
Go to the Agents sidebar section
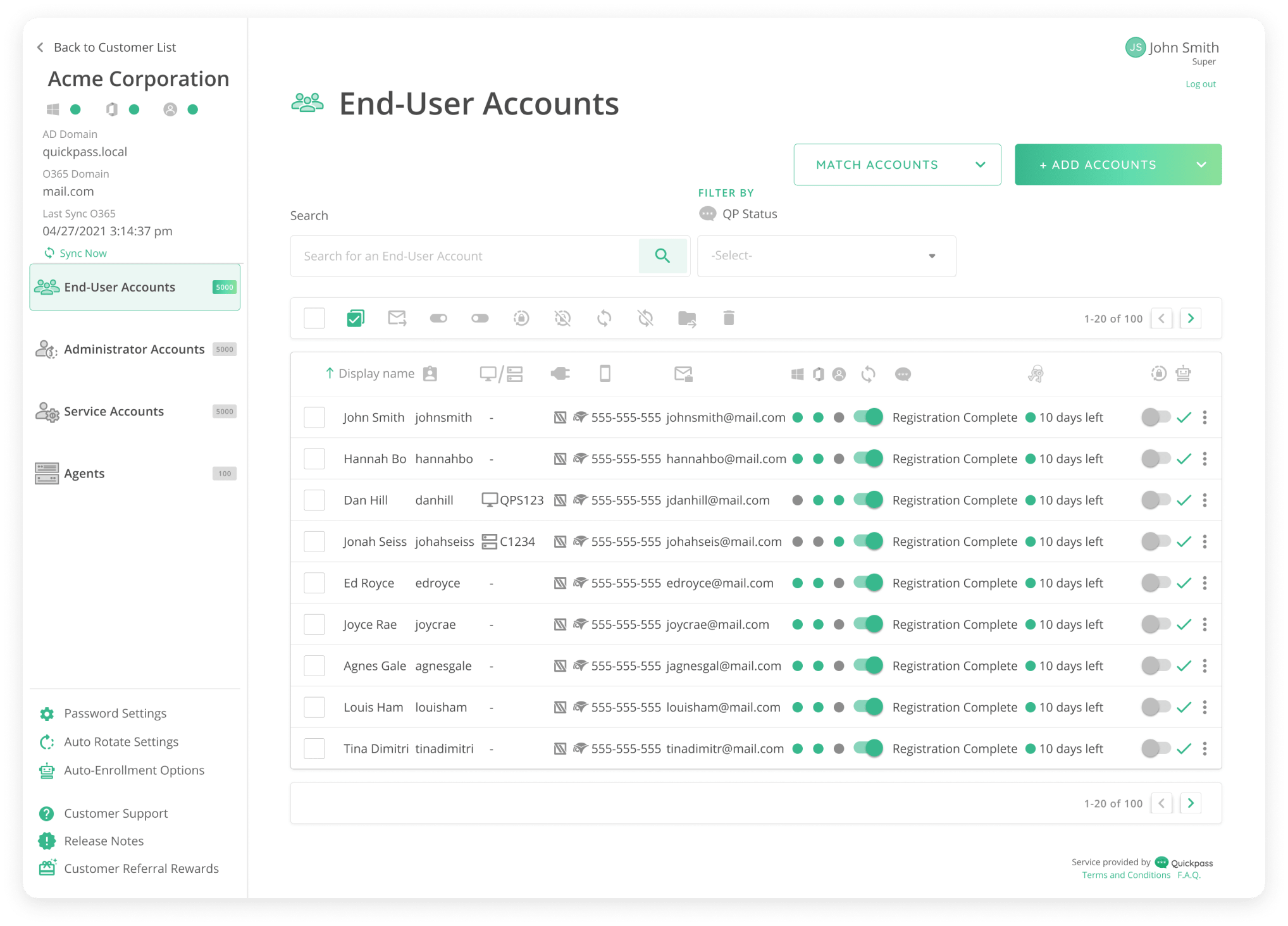coord(84,474)
